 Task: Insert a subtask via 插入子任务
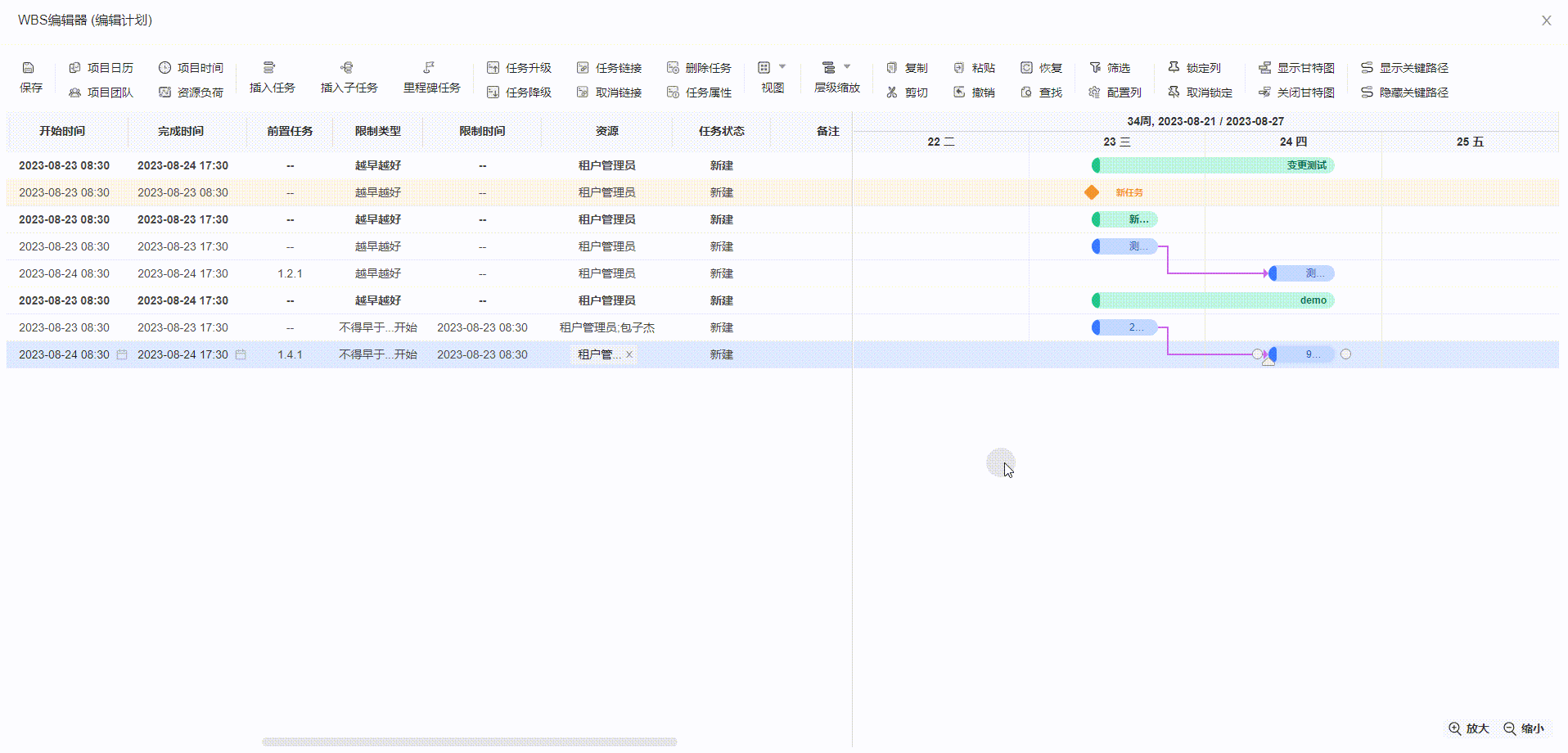point(347,68)
